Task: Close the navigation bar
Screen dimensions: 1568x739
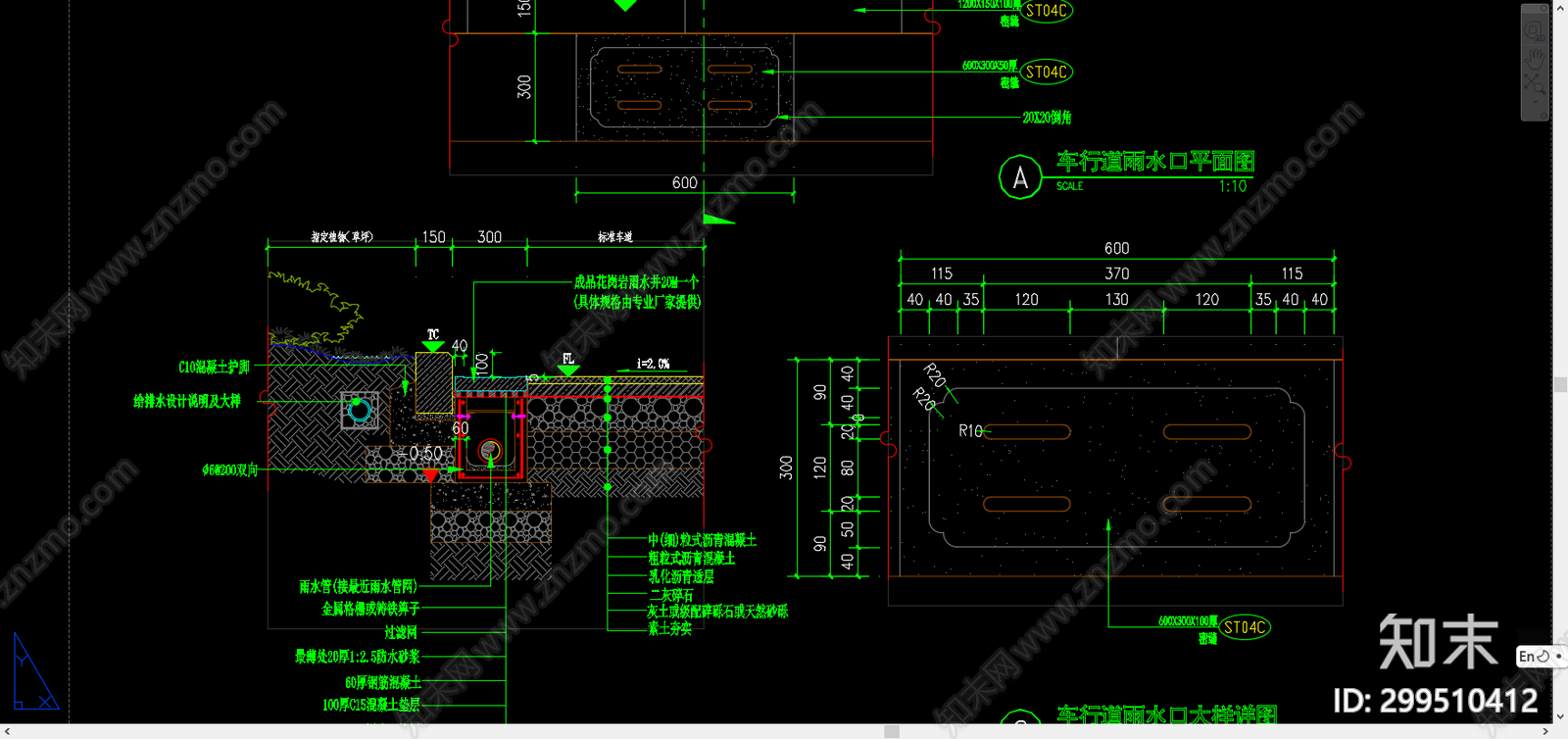Action: (x=1542, y=9)
